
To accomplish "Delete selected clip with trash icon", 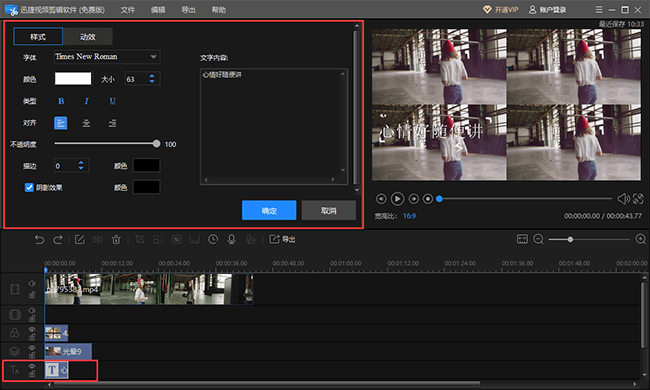I will [x=116, y=240].
